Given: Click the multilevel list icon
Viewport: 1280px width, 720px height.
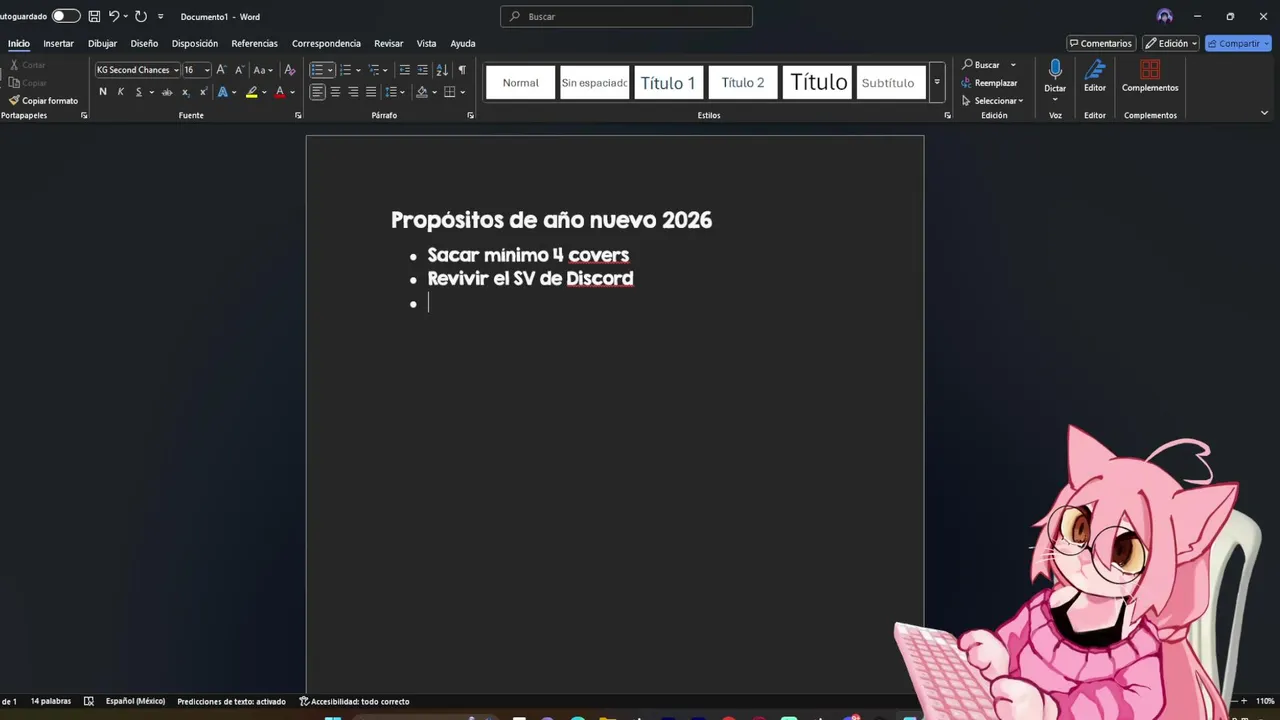Looking at the screenshot, I should pos(373,70).
